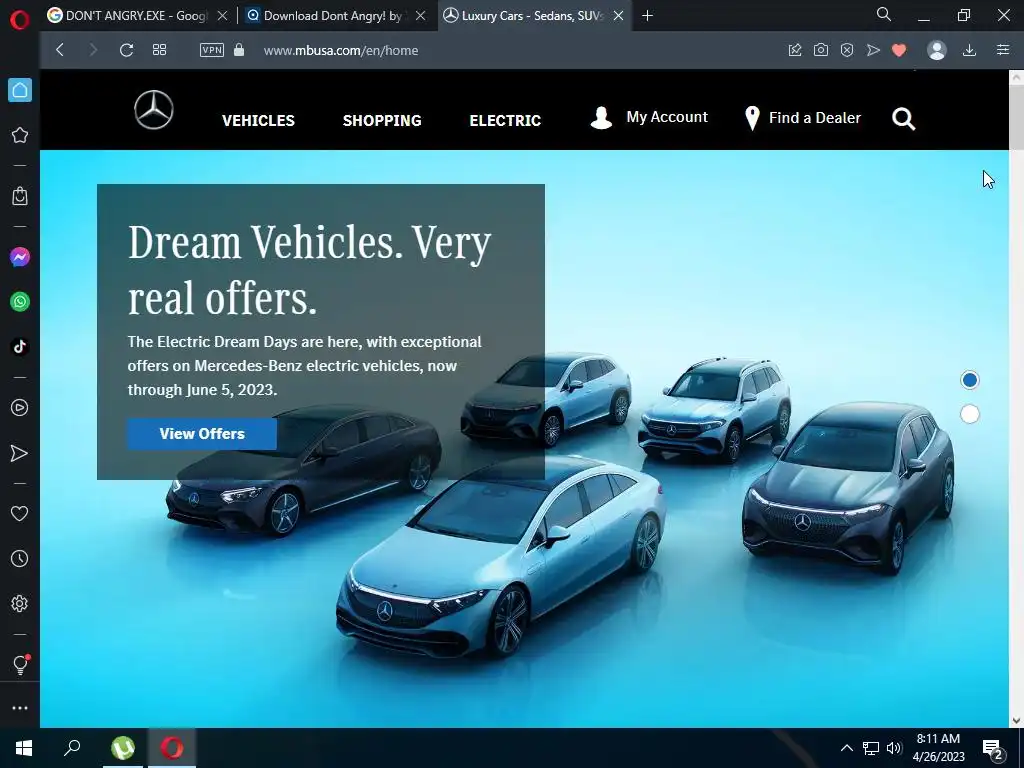The width and height of the screenshot is (1024, 768).
Task: Go back to previous page
Action: coord(60,50)
